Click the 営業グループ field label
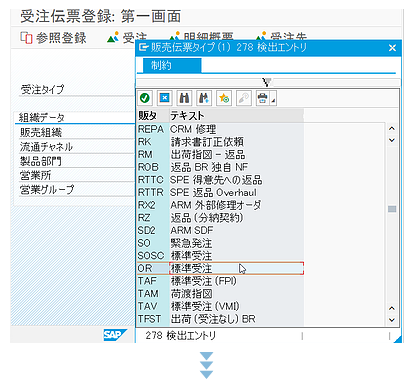The image size is (410, 384). pyautogui.click(x=47, y=190)
